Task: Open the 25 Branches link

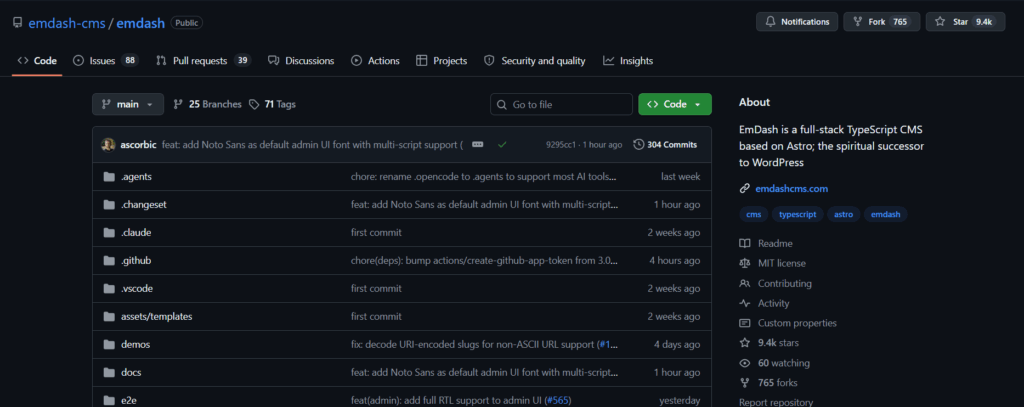Action: click(207, 104)
